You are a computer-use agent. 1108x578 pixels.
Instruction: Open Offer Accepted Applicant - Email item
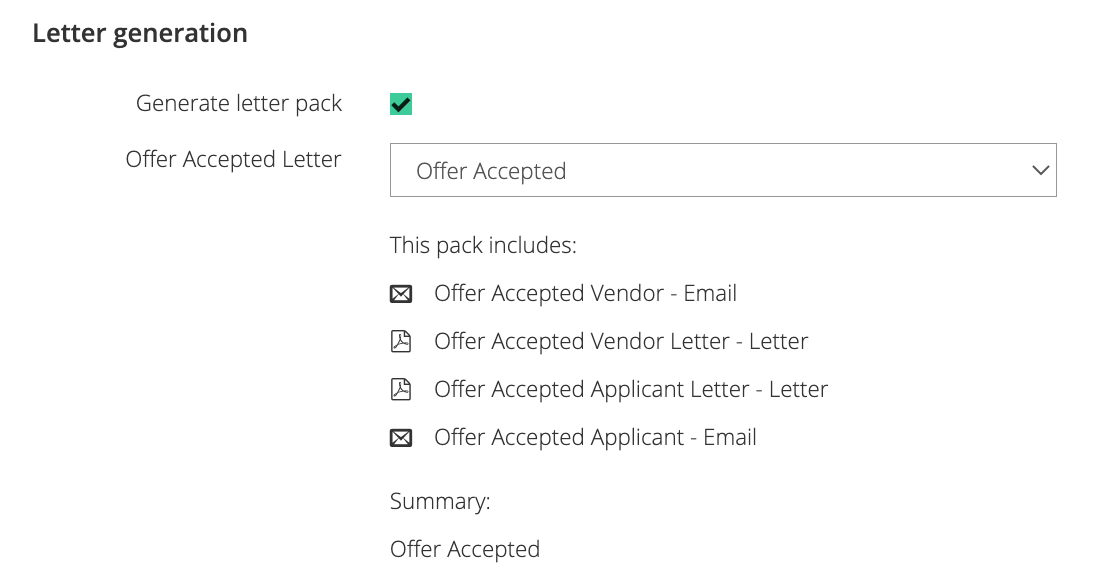point(595,437)
